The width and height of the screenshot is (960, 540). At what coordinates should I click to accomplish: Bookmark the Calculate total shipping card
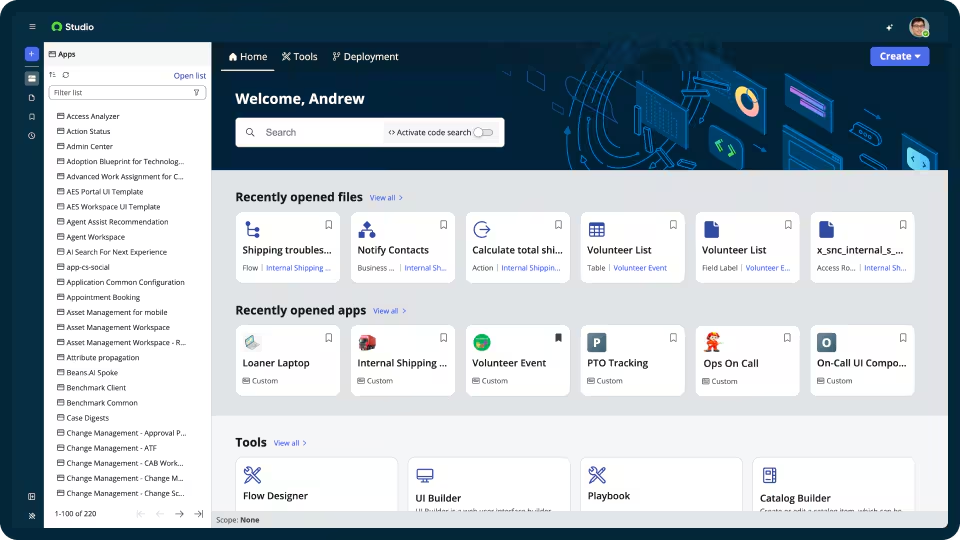coord(558,225)
